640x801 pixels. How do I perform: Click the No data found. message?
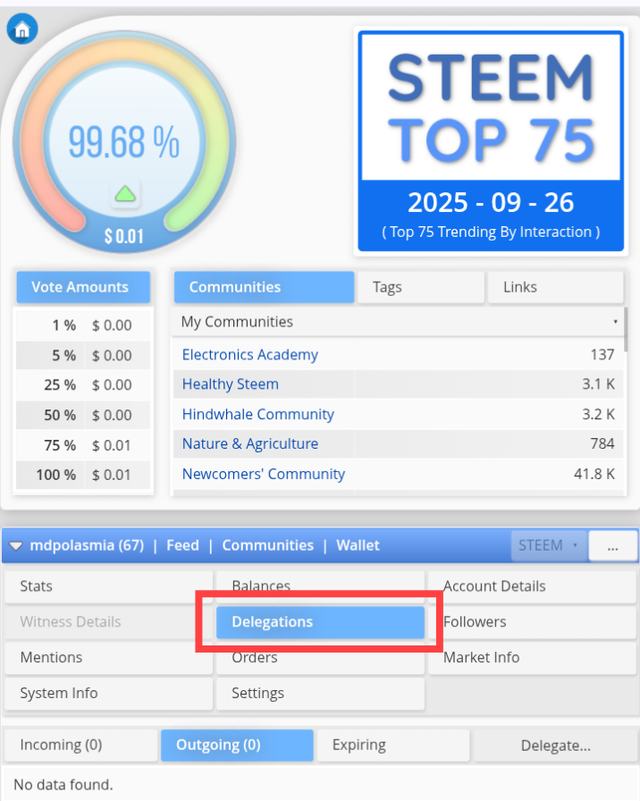click(x=63, y=785)
